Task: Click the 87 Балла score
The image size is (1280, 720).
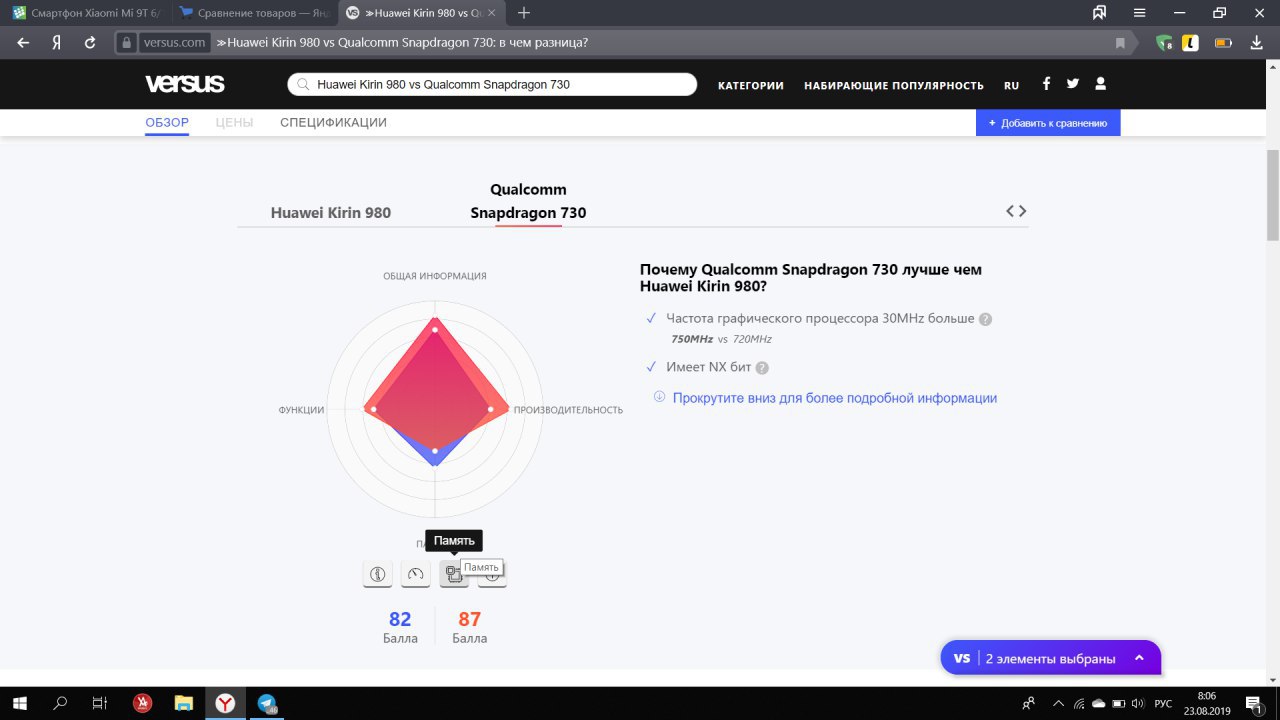Action: point(470,627)
